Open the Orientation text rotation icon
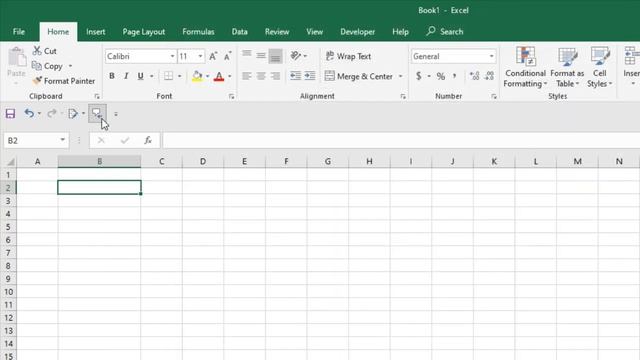This screenshot has width=640, height=360. 296,56
